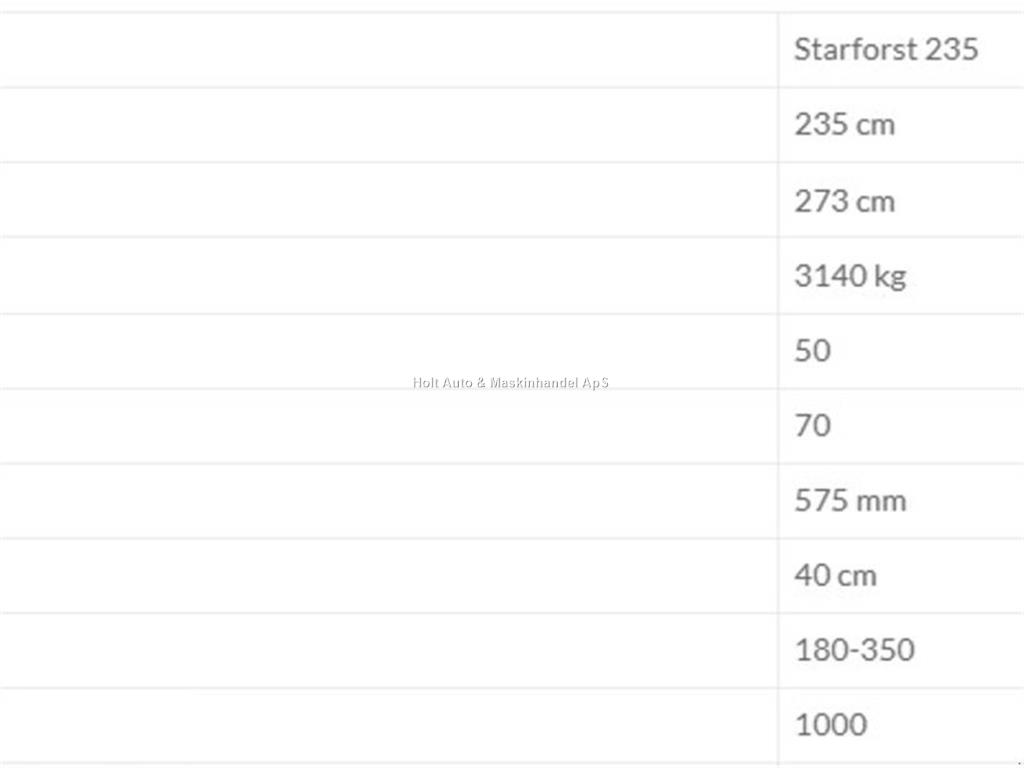Click the Starforst 235 header cell
Image resolution: width=1024 pixels, height=768 pixels.
[901, 50]
